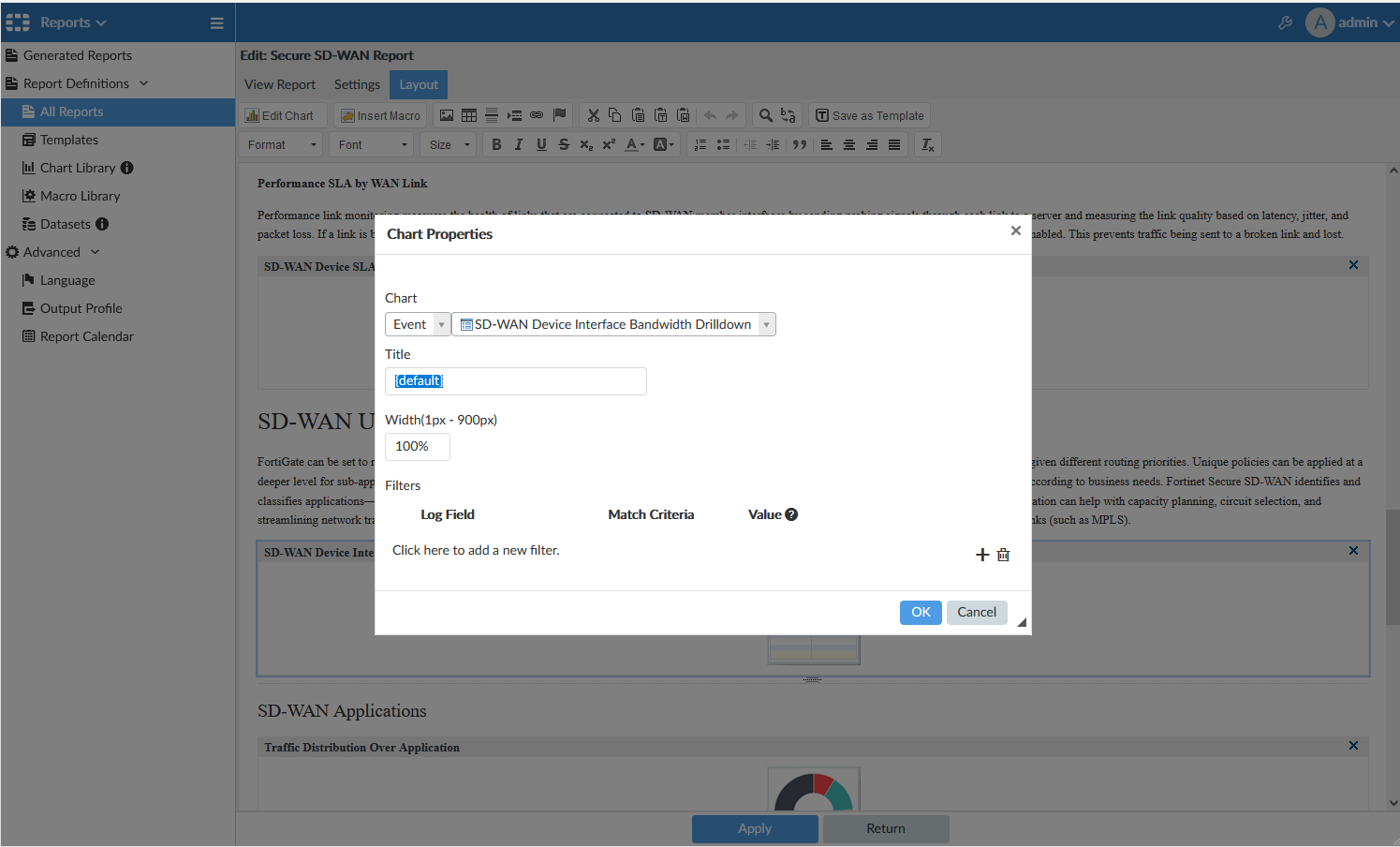
Task: Decrease indent of the paragraph
Action: point(750,144)
